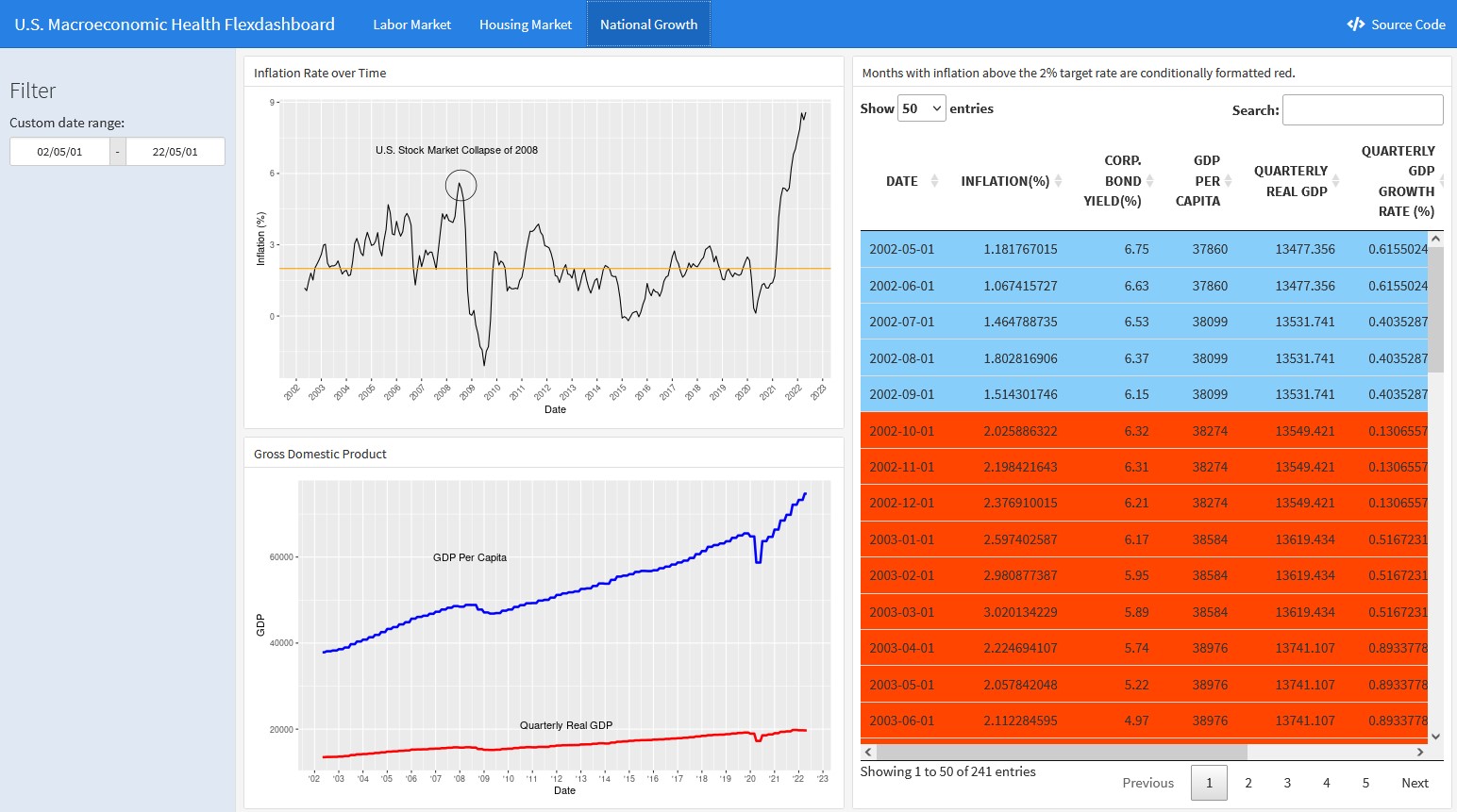Sort by Quarterly Real GDP arrows
The width and height of the screenshot is (1457, 812).
pos(1335,181)
